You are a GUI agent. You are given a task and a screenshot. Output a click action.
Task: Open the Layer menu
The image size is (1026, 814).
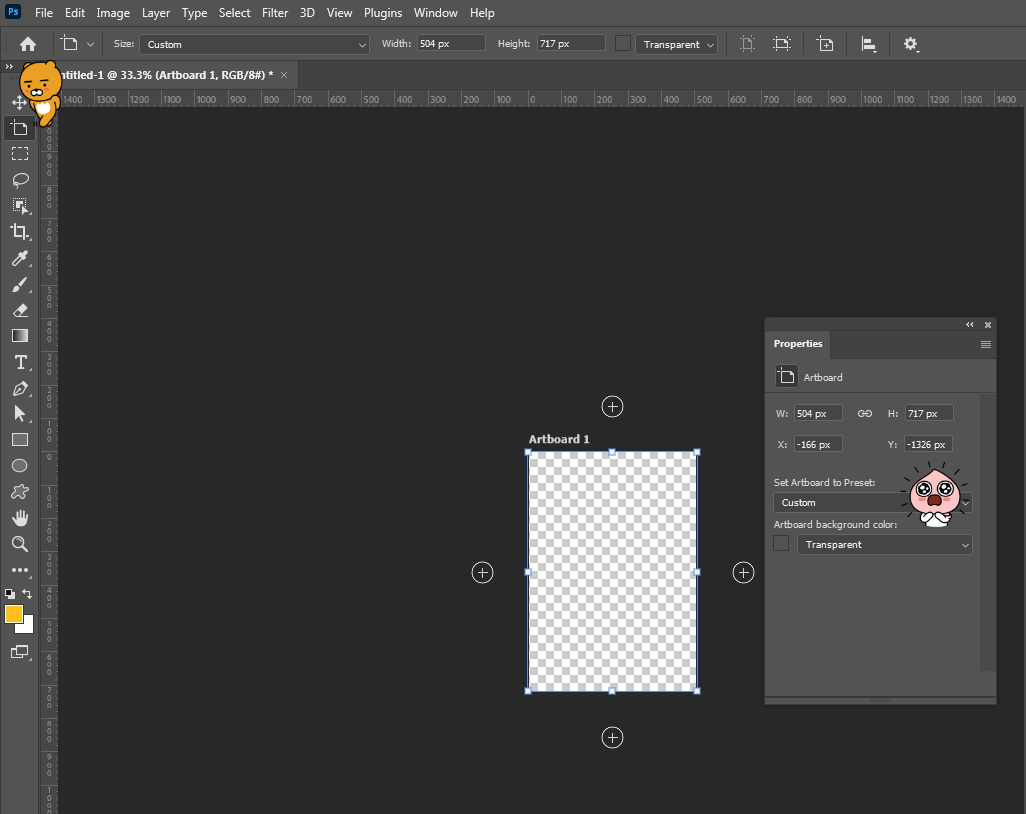[156, 13]
